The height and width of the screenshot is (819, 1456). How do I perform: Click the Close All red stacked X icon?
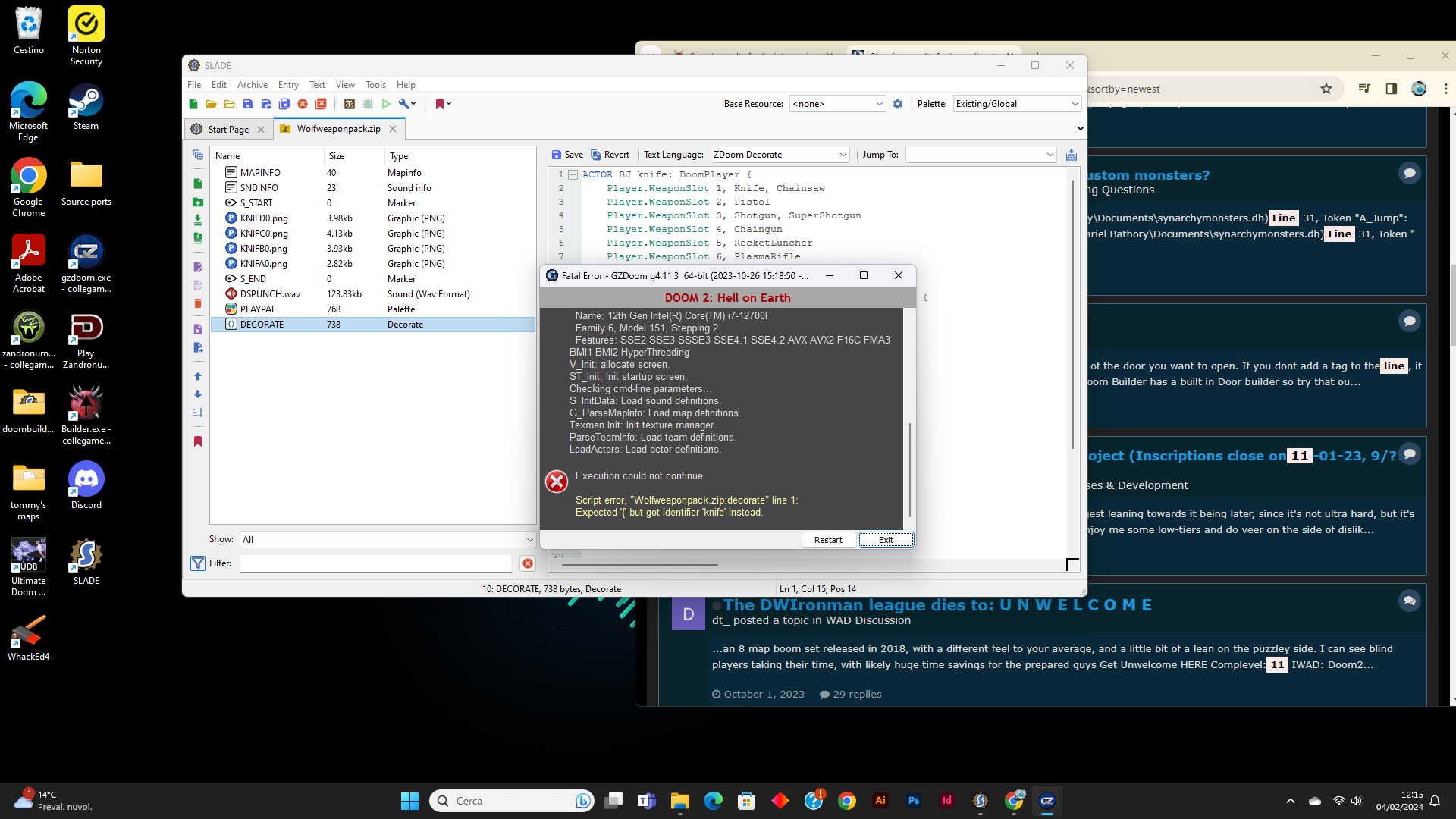click(321, 104)
